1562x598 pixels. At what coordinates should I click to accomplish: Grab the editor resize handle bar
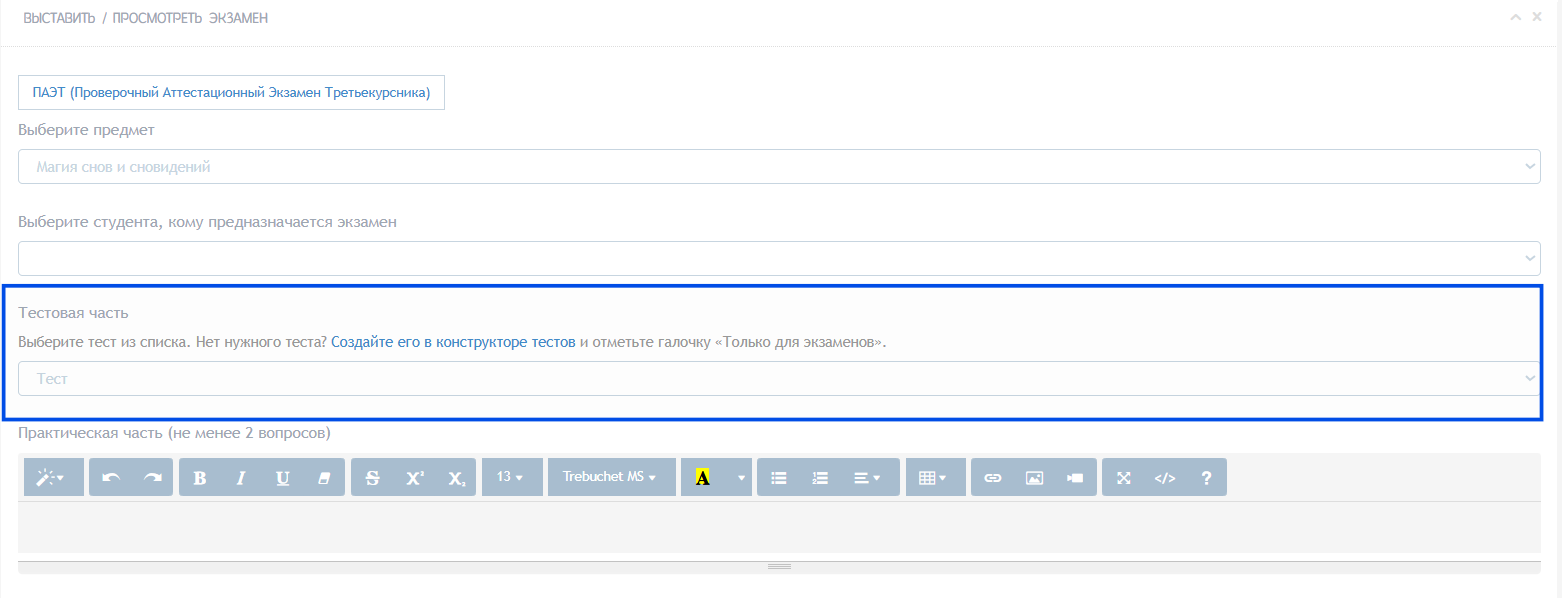pyautogui.click(x=779, y=567)
